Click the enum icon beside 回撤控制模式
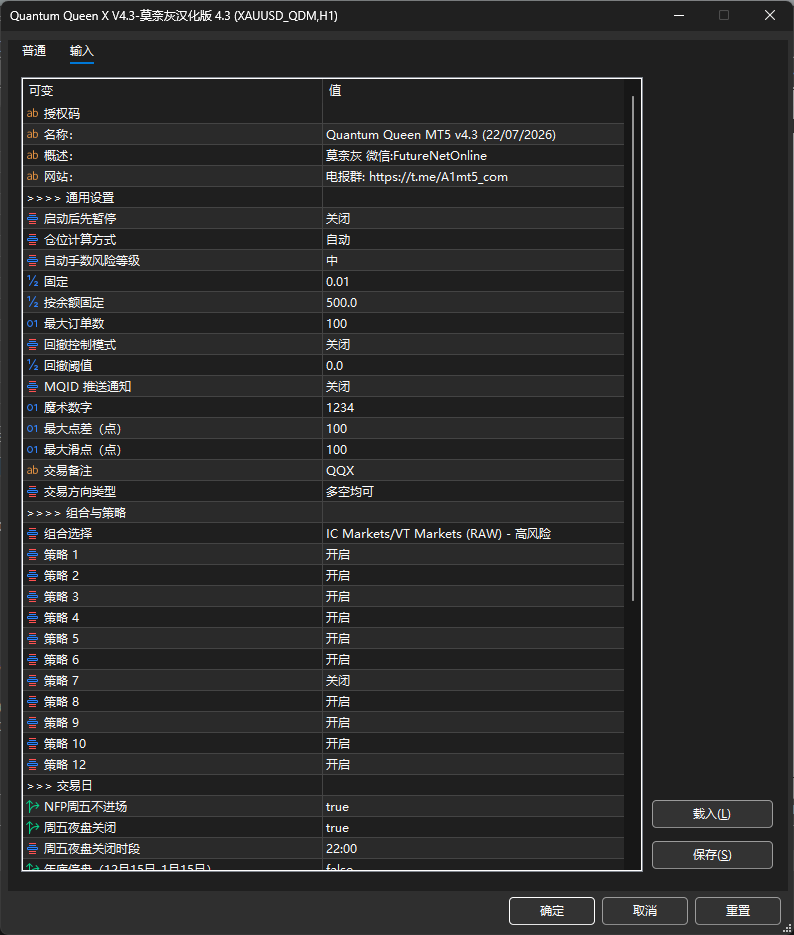The height and width of the screenshot is (935, 794). point(33,345)
